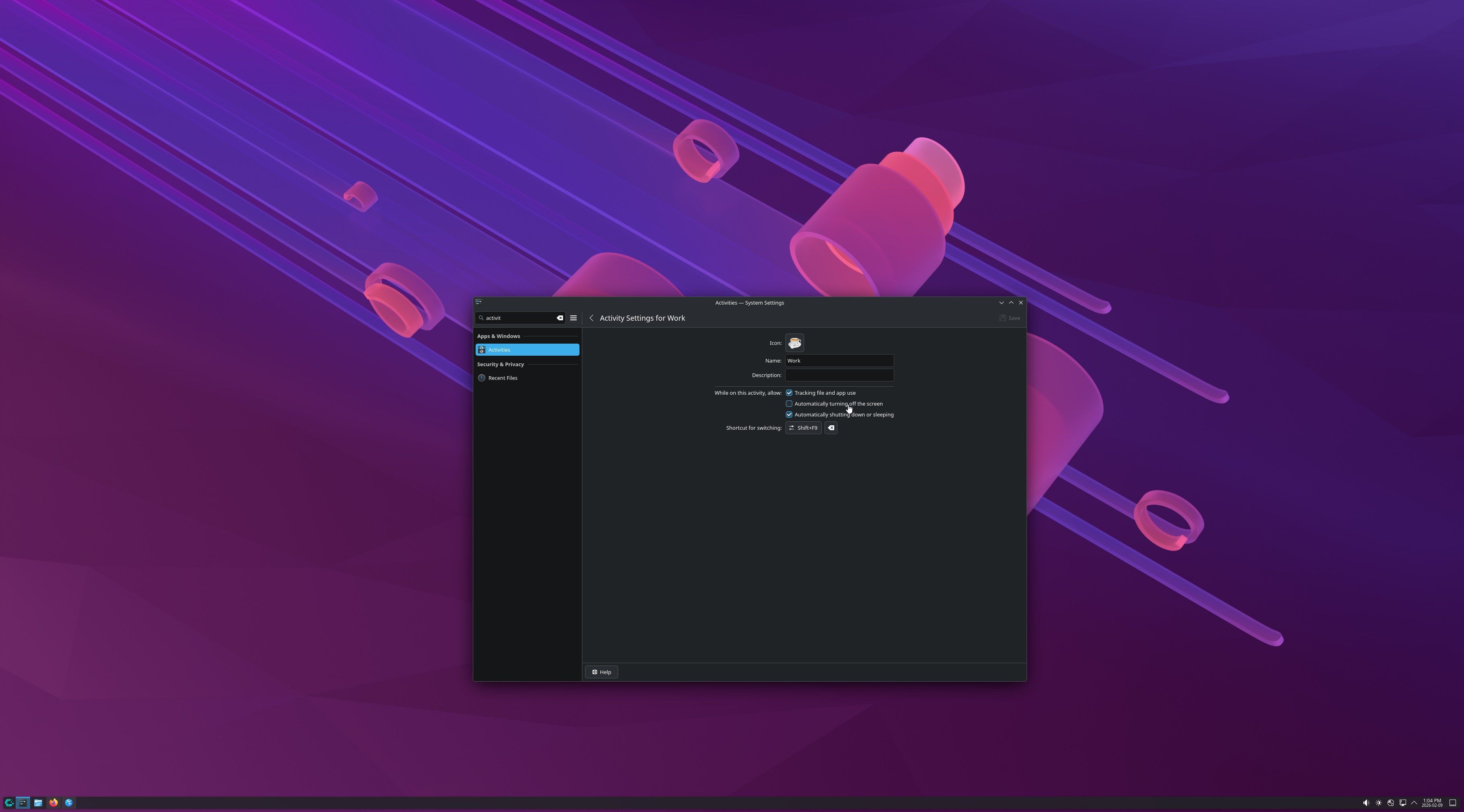
Task: Click the Shift+F9 shortcut button
Action: coord(803,428)
